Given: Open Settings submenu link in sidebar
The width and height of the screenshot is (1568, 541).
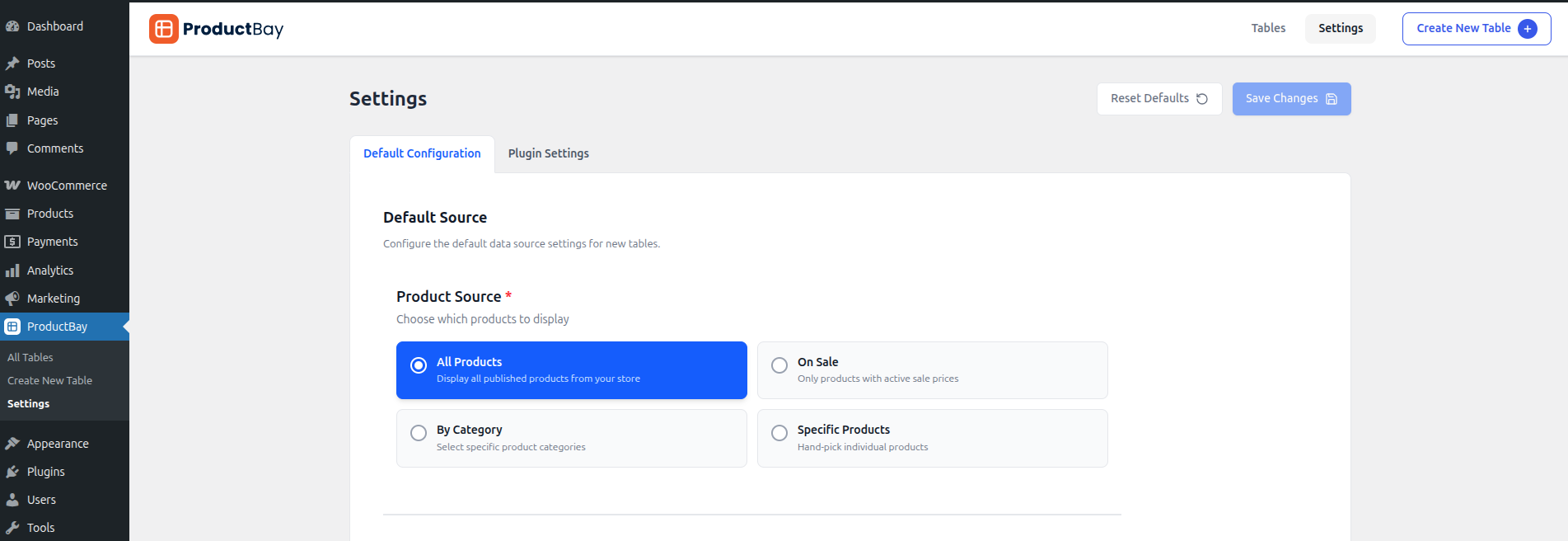Looking at the screenshot, I should click(x=29, y=404).
